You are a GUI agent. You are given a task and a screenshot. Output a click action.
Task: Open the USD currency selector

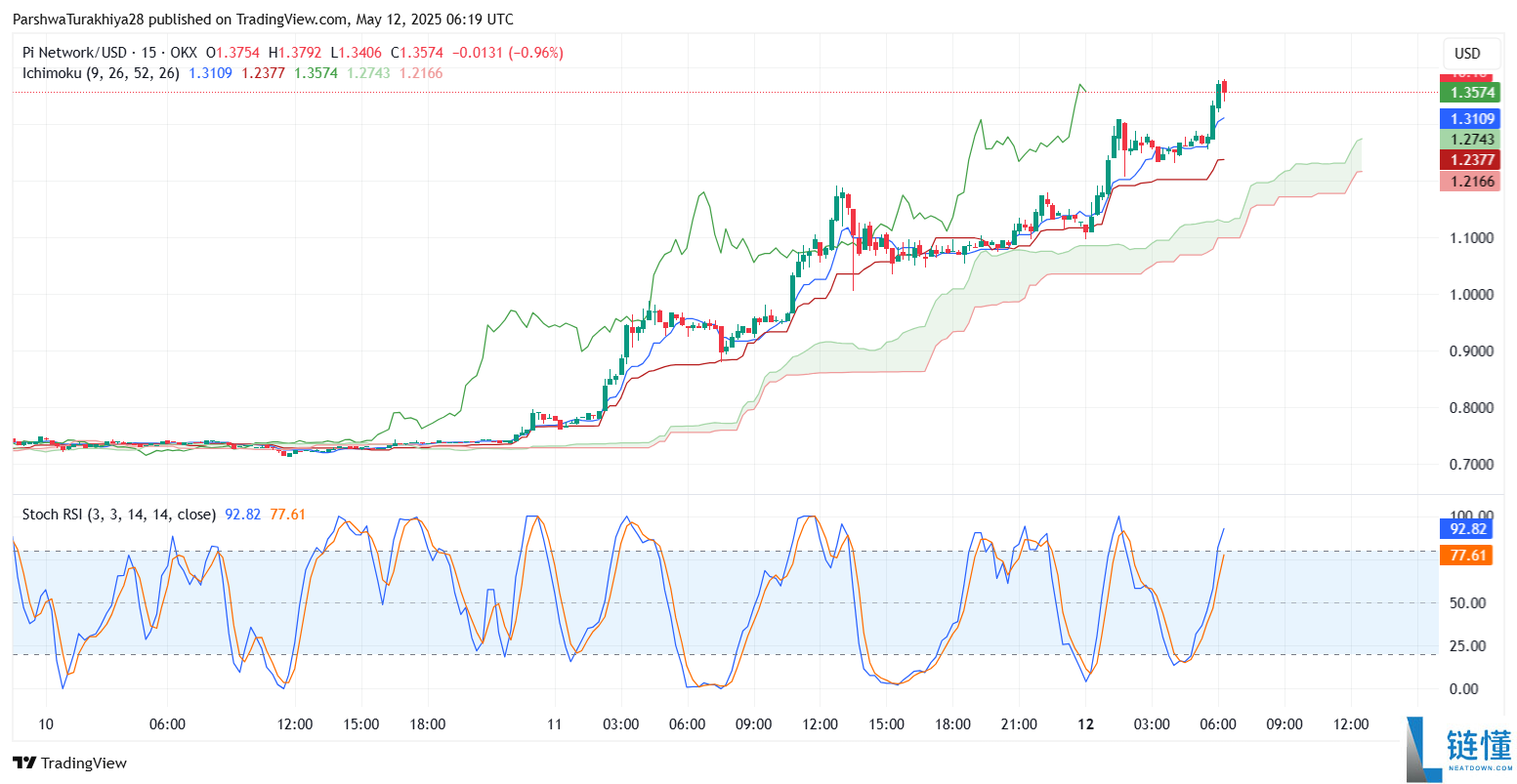tap(1467, 54)
